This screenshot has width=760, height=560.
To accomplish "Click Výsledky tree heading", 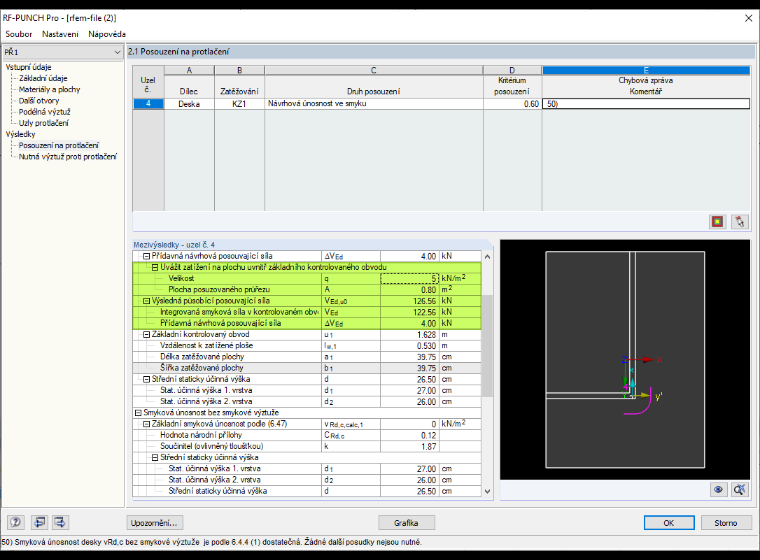I will click(20, 134).
